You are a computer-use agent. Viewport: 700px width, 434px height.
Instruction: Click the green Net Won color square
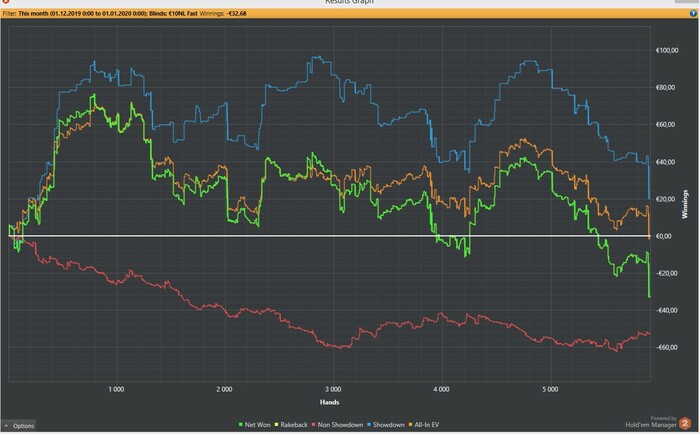[x=241, y=425]
